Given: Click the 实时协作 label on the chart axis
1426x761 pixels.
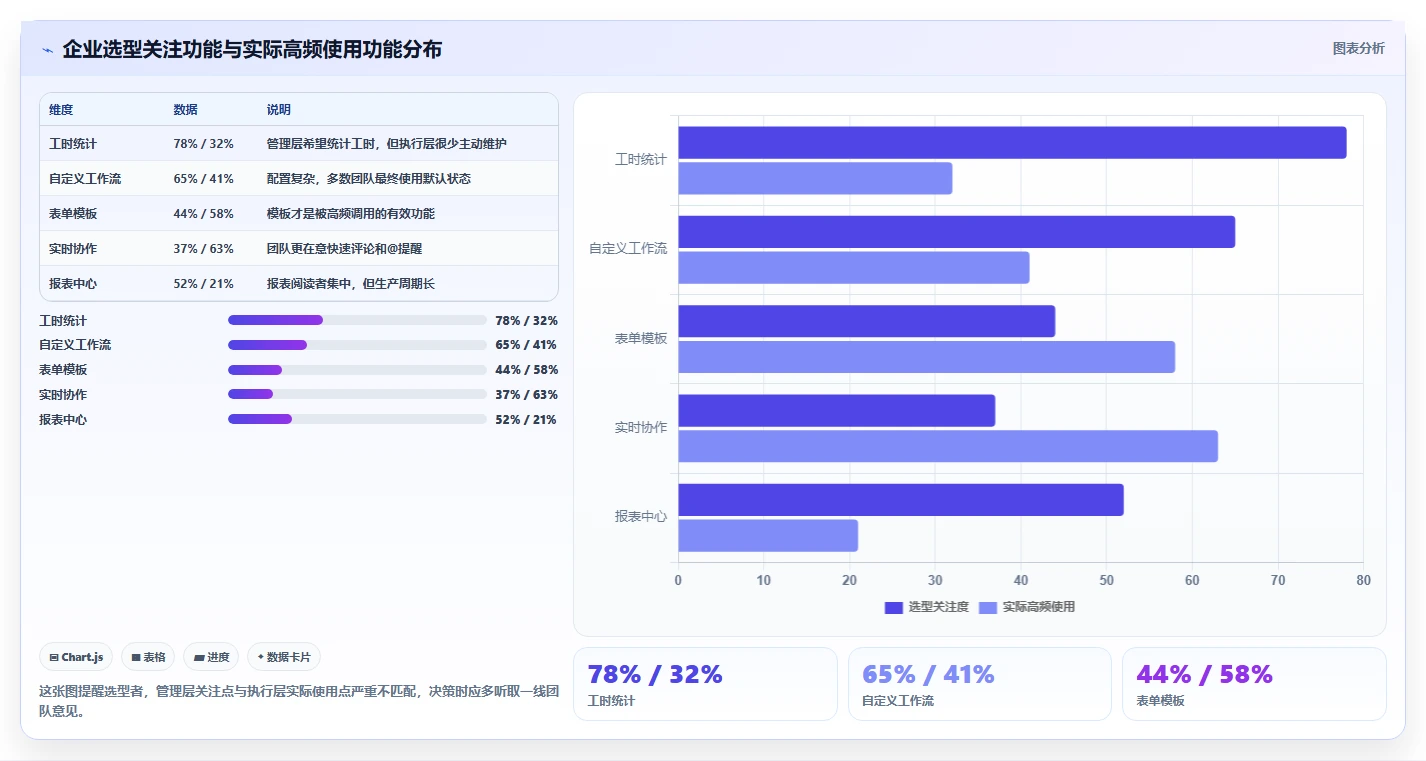Looking at the screenshot, I should click(640, 428).
